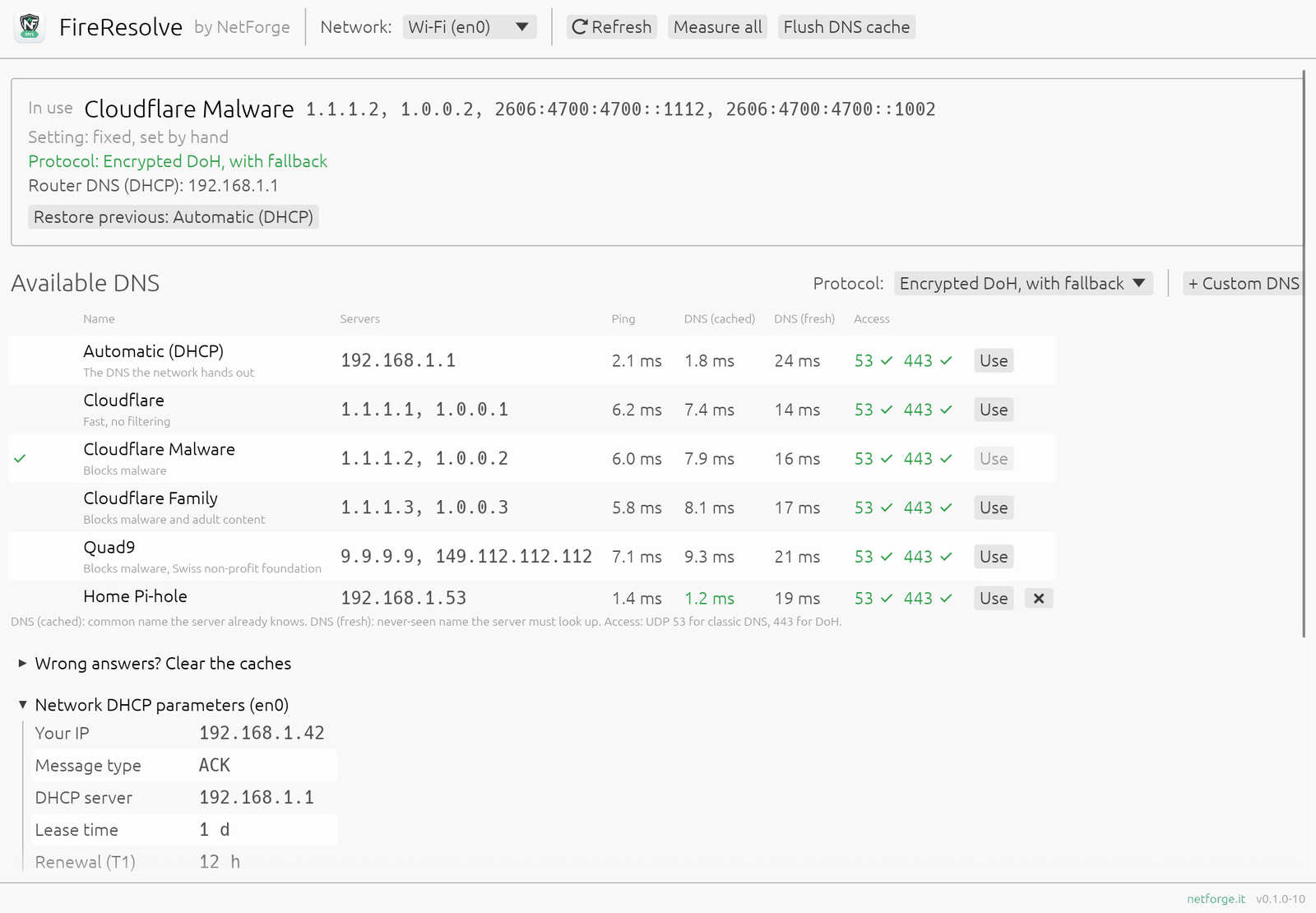
Task: Click the Measure all button
Action: (x=717, y=27)
